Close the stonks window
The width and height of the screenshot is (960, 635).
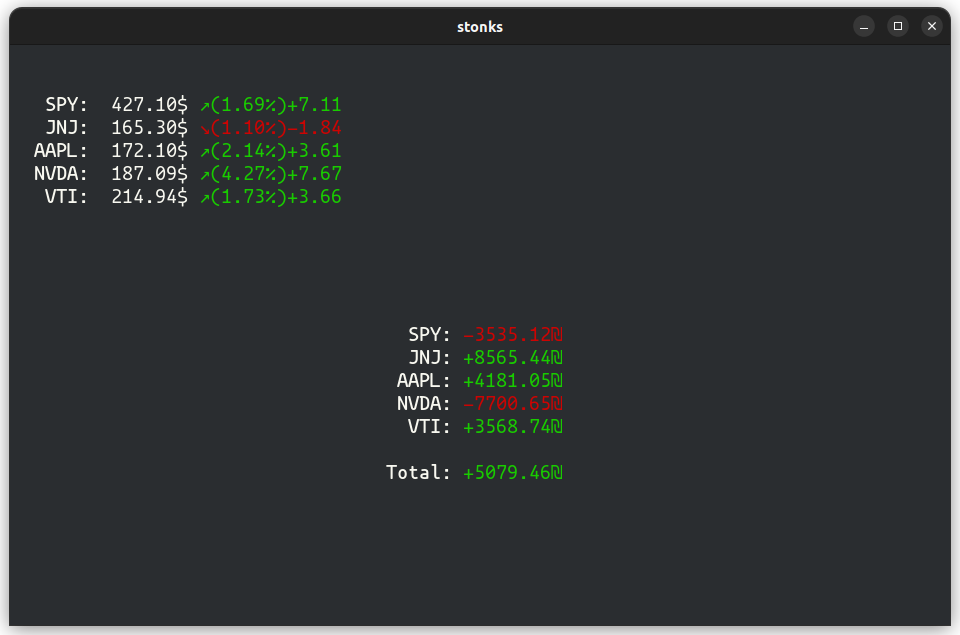click(x=932, y=26)
